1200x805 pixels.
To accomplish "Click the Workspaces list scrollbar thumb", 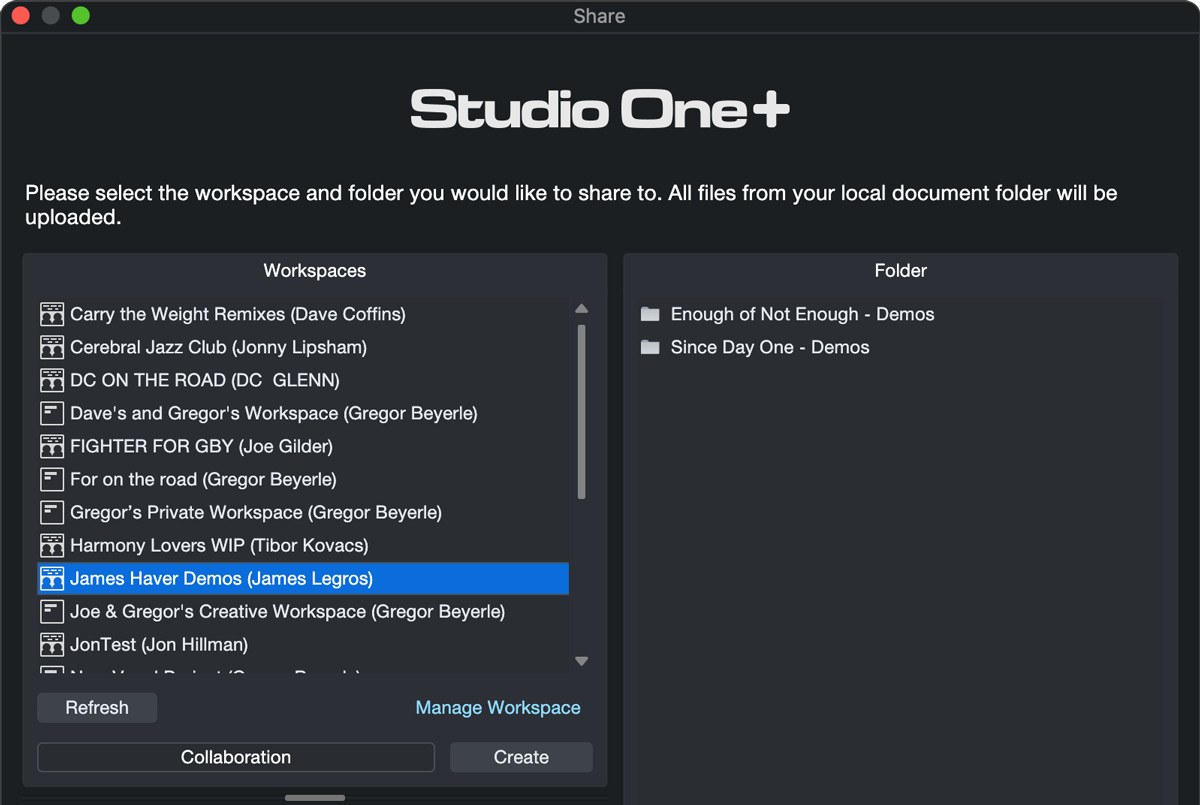I will coord(581,411).
